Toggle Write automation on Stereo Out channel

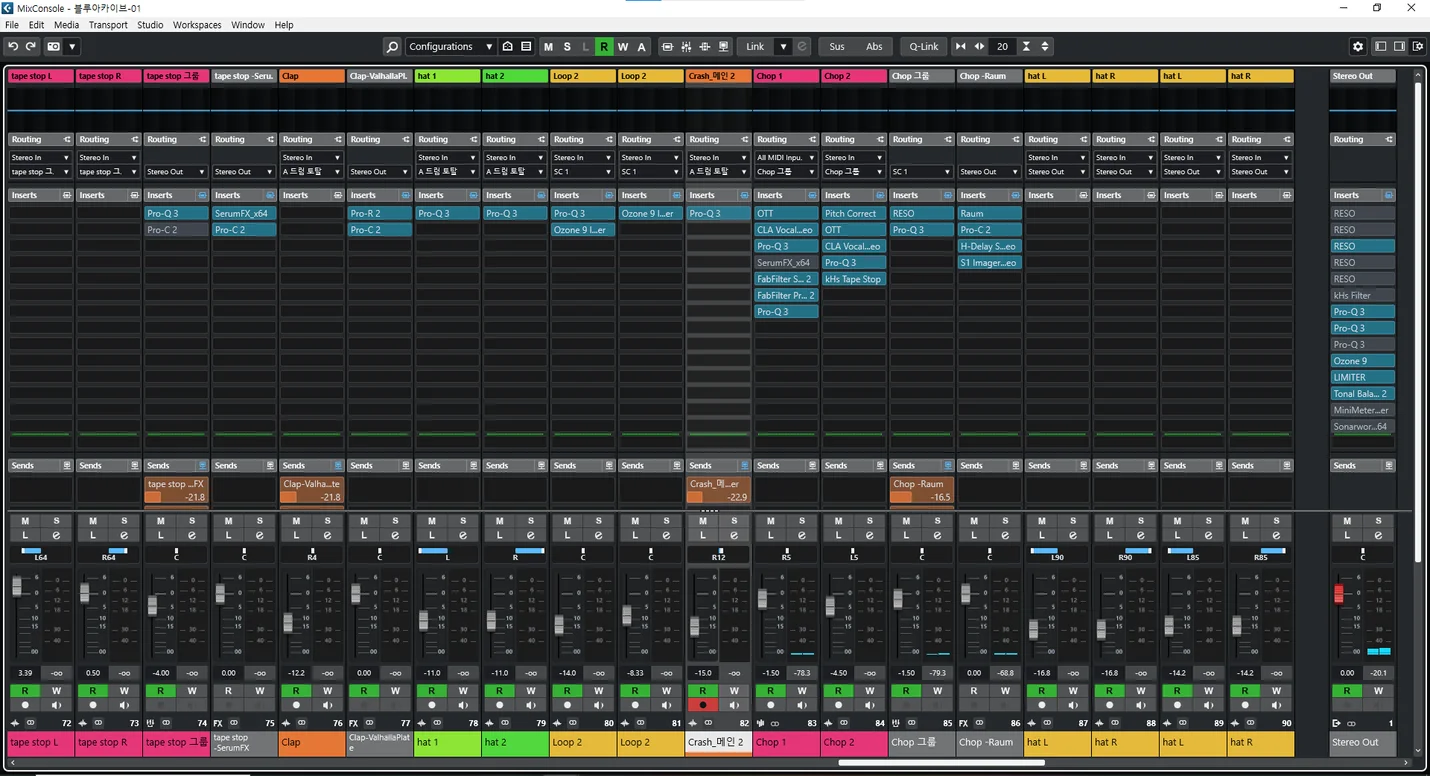[x=1378, y=691]
